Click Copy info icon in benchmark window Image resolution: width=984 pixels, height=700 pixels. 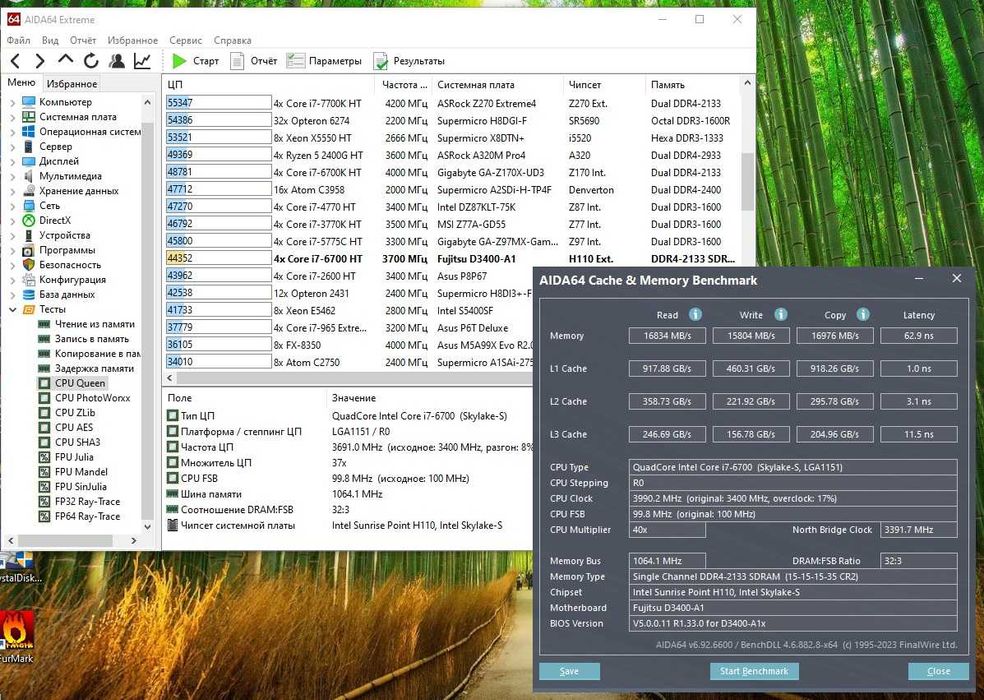click(863, 315)
